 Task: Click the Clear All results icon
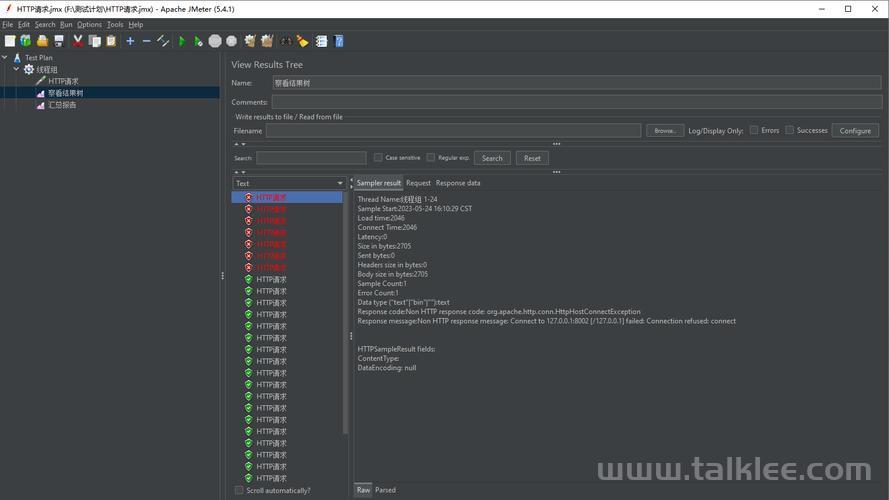(267, 41)
